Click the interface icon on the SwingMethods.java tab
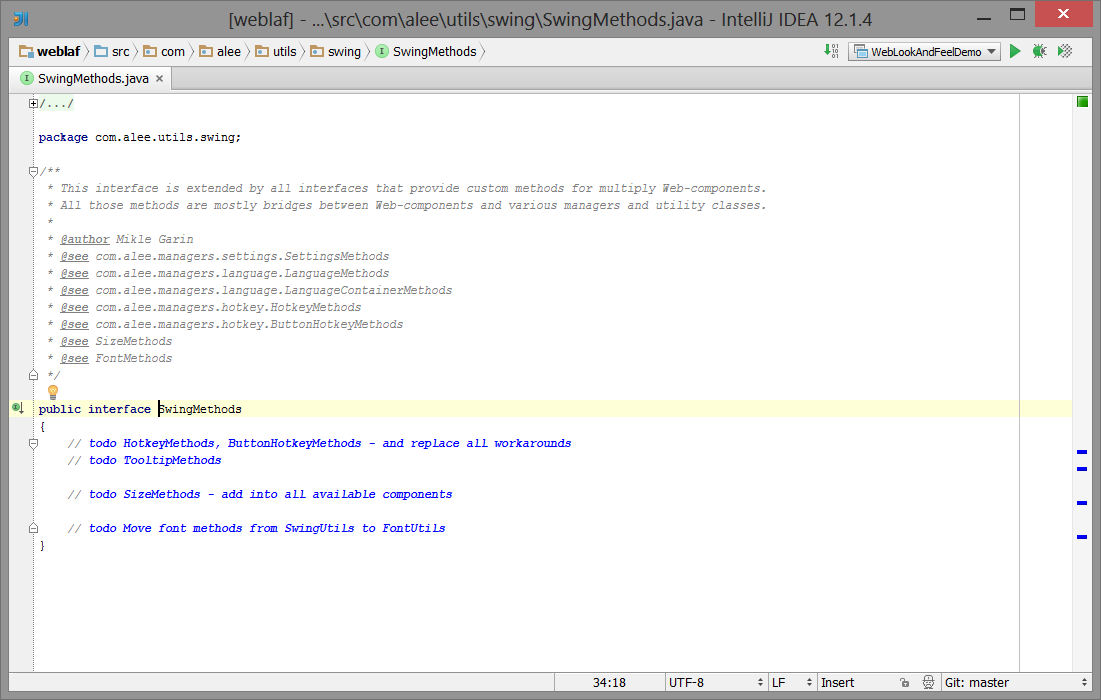Screen dimensions: 1101x700 click(x=27, y=78)
